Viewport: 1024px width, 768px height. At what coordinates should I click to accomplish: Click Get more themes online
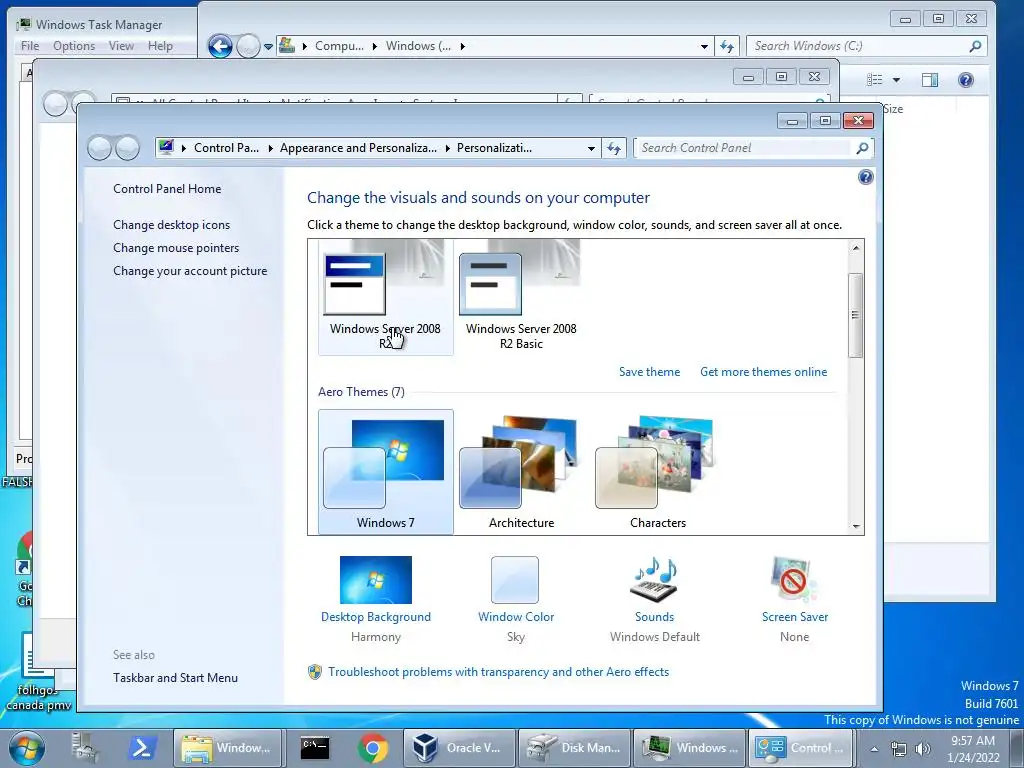[x=763, y=372]
